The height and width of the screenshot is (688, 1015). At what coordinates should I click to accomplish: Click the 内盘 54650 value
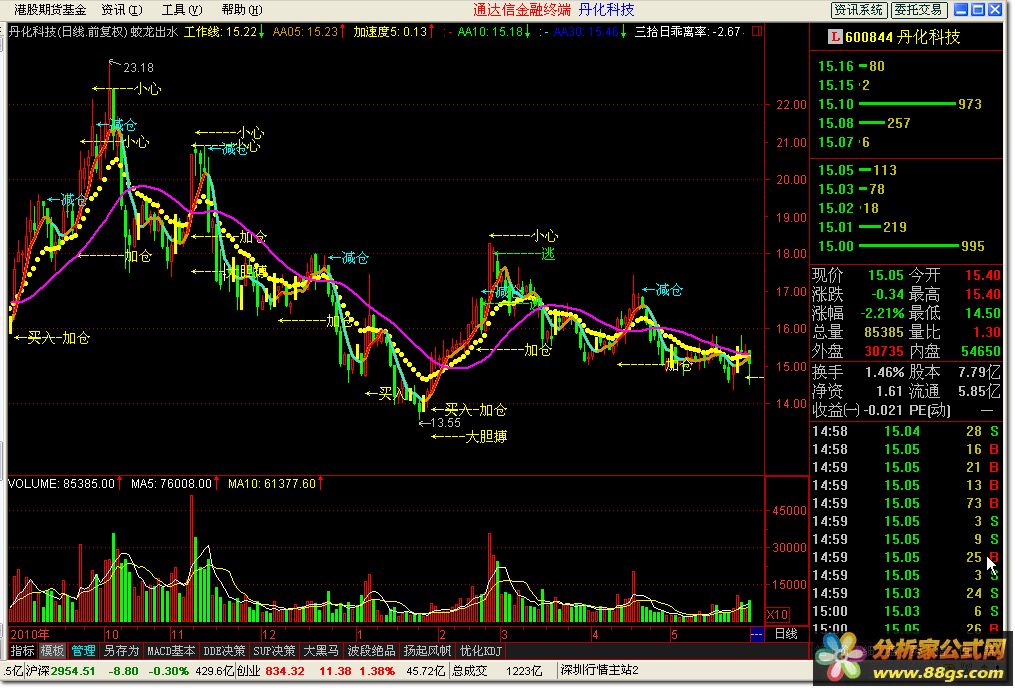pos(981,352)
